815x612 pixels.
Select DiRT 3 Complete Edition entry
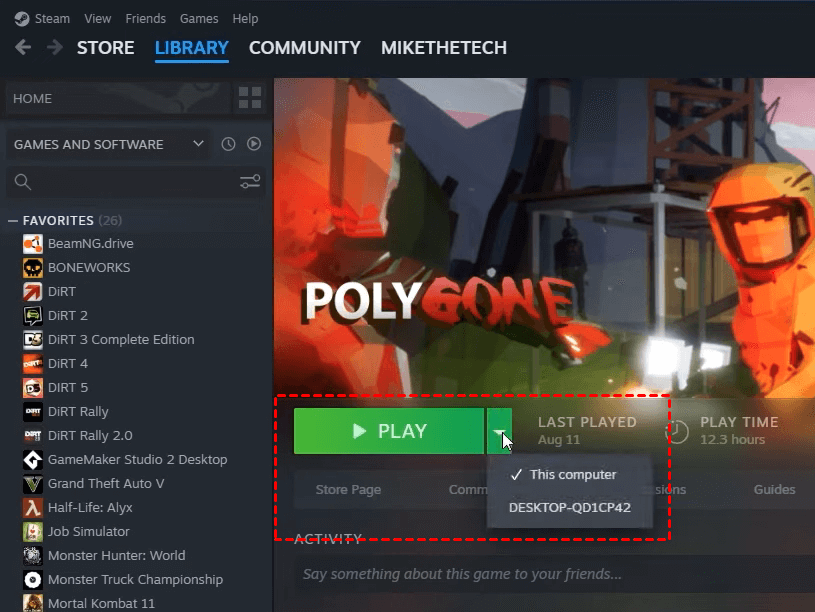pos(121,340)
